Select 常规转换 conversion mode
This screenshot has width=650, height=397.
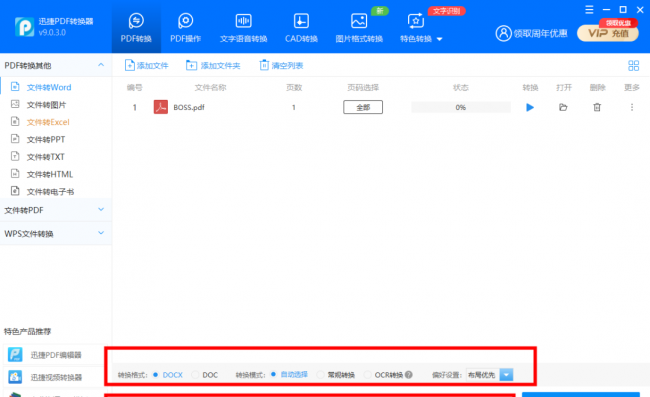(336, 375)
